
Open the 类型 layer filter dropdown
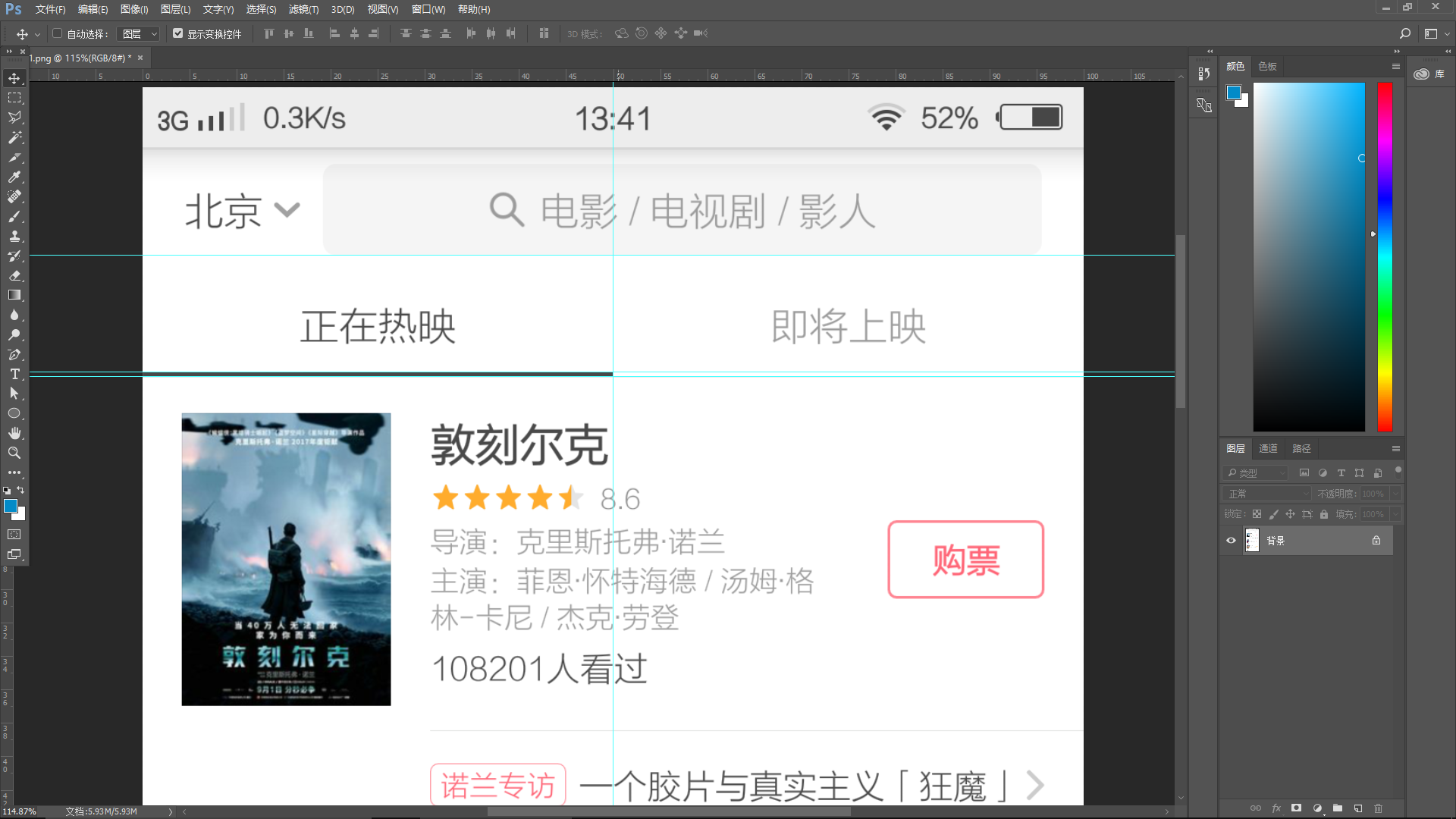tap(1256, 472)
